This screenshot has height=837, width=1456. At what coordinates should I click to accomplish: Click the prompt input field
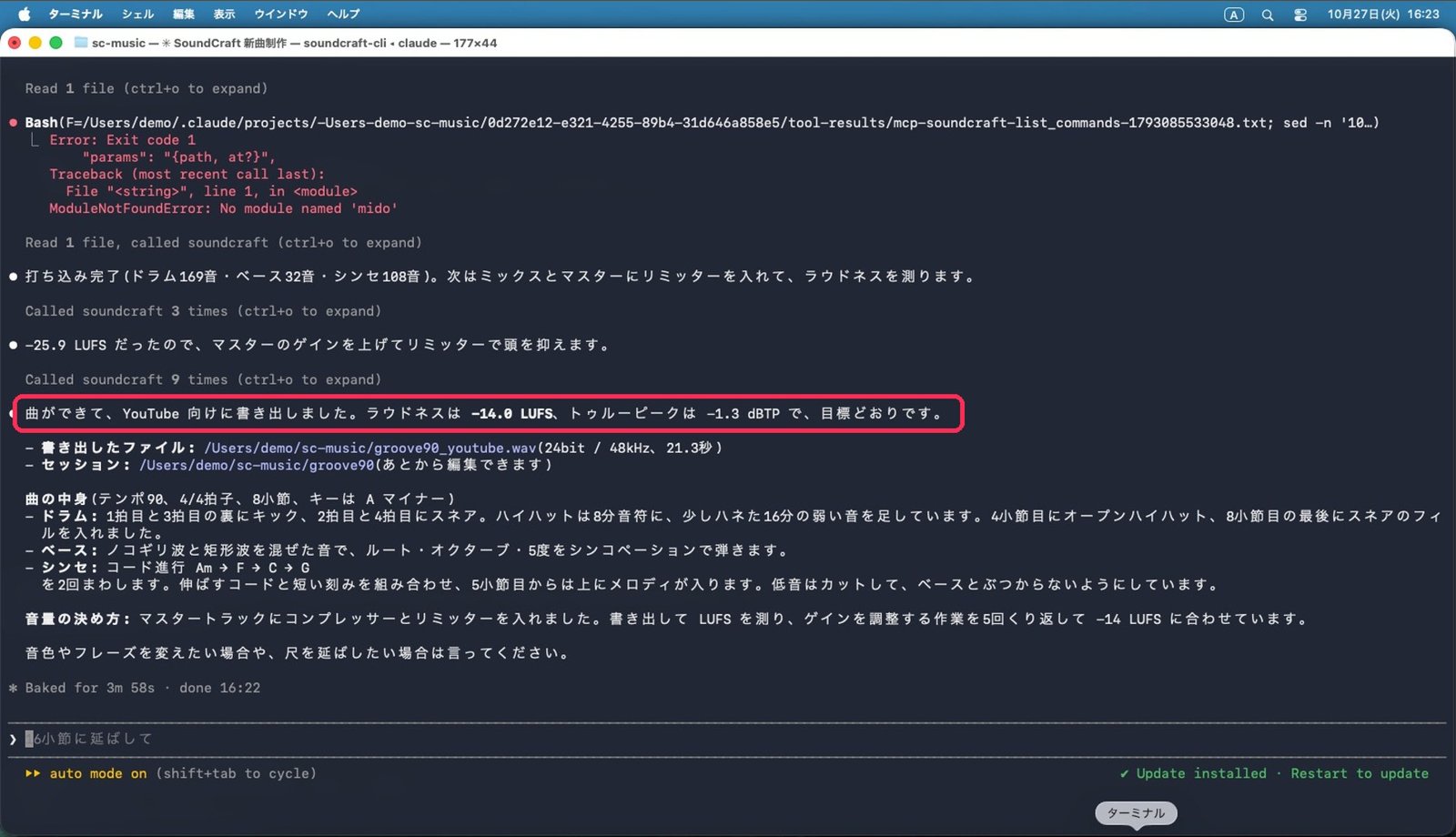tap(728, 739)
